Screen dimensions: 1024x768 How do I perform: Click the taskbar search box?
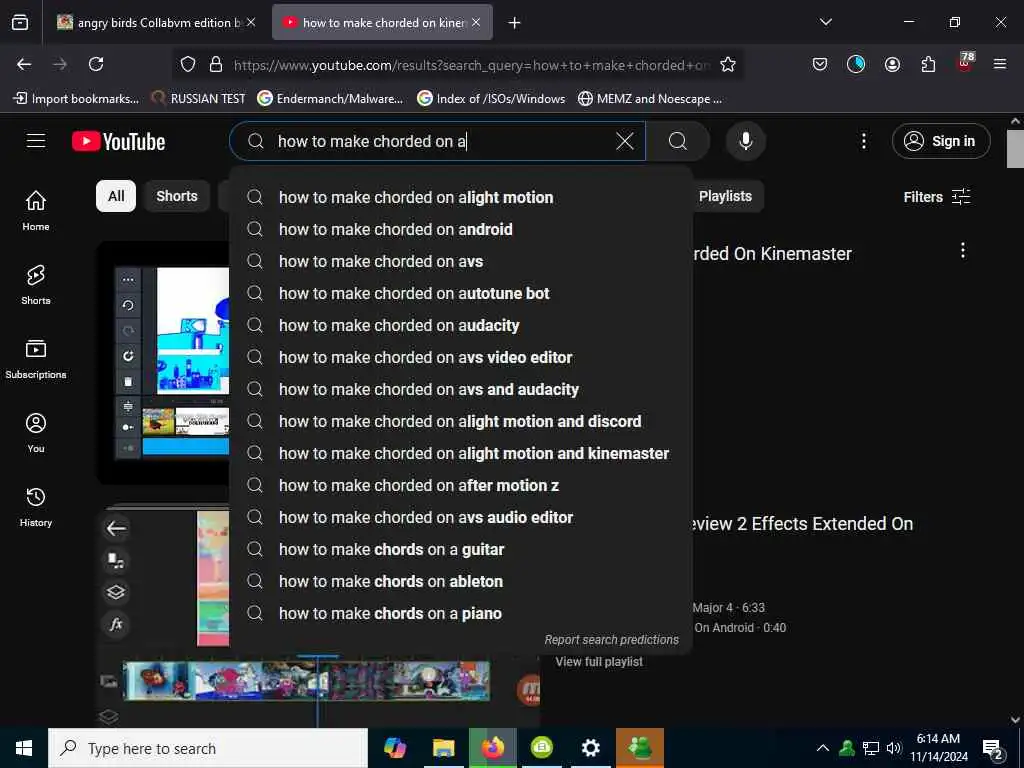tap(208, 748)
